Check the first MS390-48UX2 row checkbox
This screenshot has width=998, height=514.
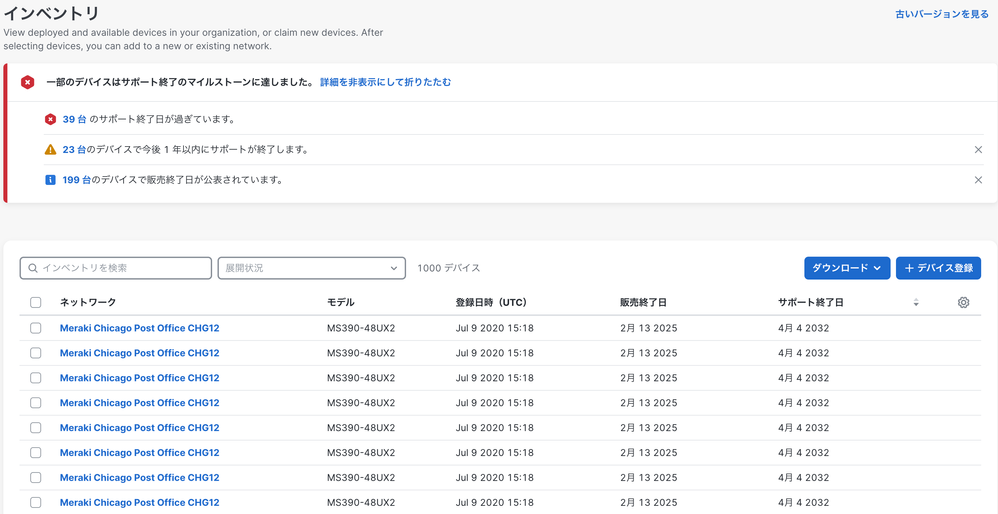click(x=36, y=328)
